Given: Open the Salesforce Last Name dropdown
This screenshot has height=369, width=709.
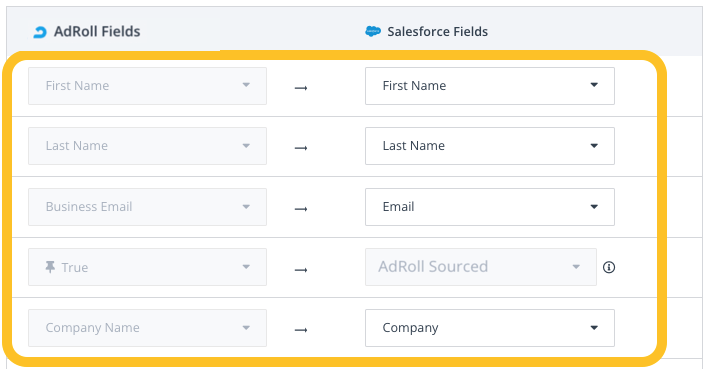Looking at the screenshot, I should click(x=490, y=146).
